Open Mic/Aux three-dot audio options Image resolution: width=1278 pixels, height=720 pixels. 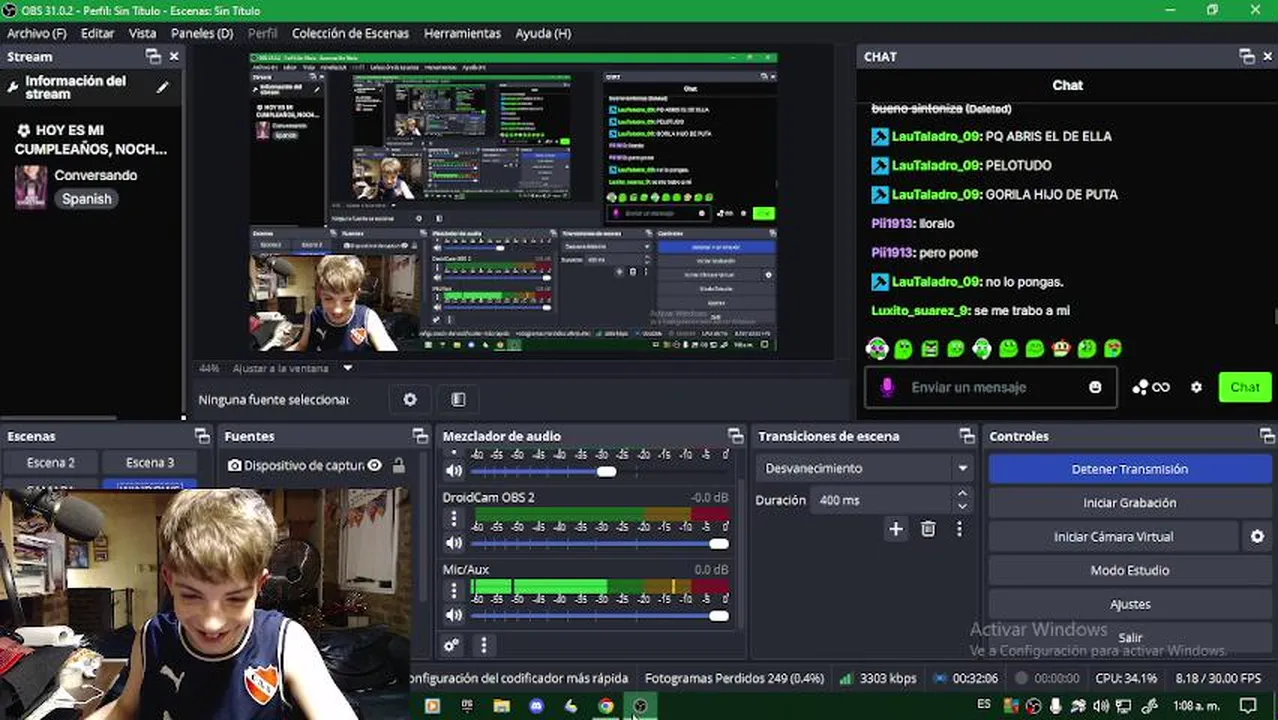454,590
